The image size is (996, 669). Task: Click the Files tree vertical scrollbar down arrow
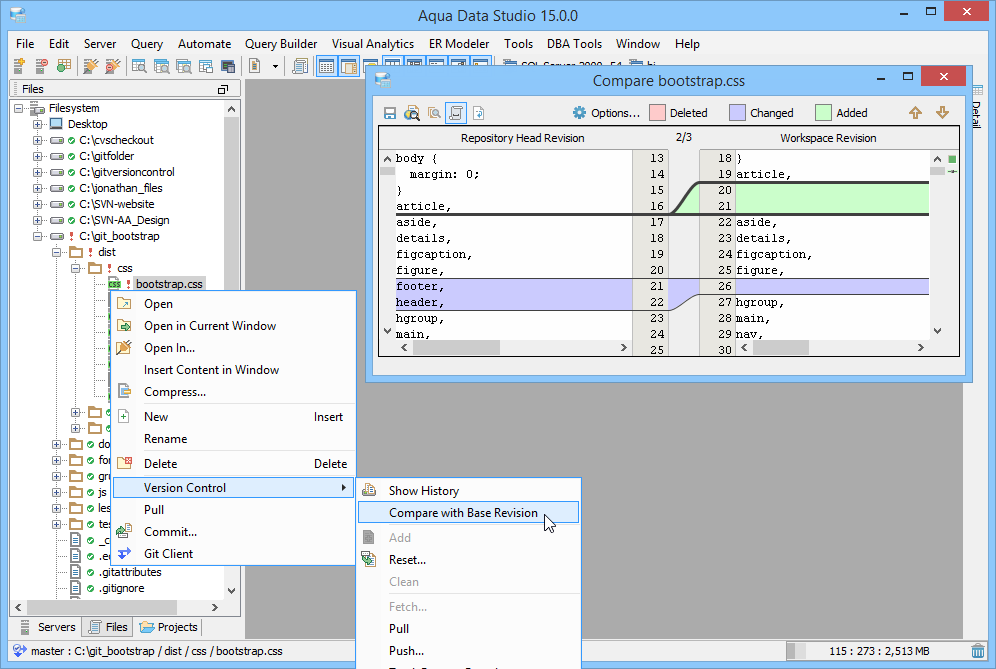point(231,591)
